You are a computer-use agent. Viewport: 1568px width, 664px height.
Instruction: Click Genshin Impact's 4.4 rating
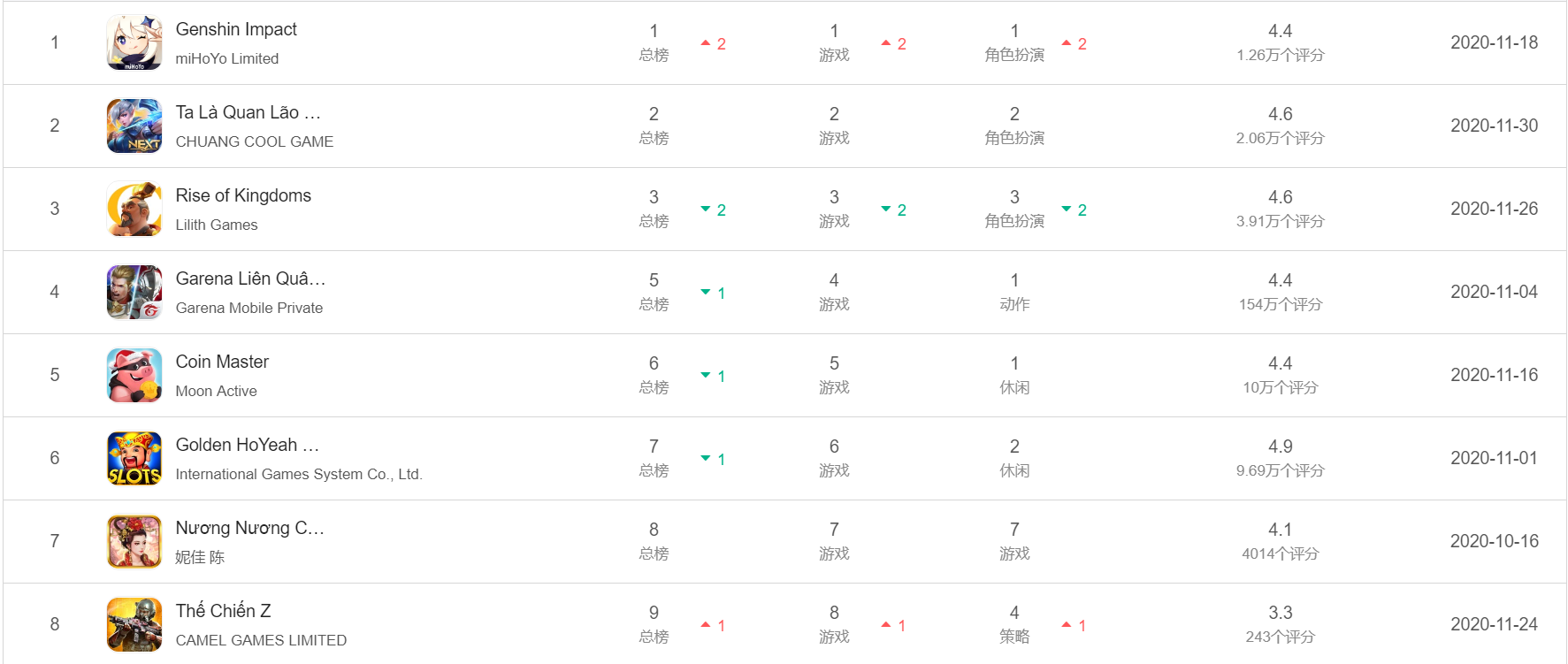1281,31
